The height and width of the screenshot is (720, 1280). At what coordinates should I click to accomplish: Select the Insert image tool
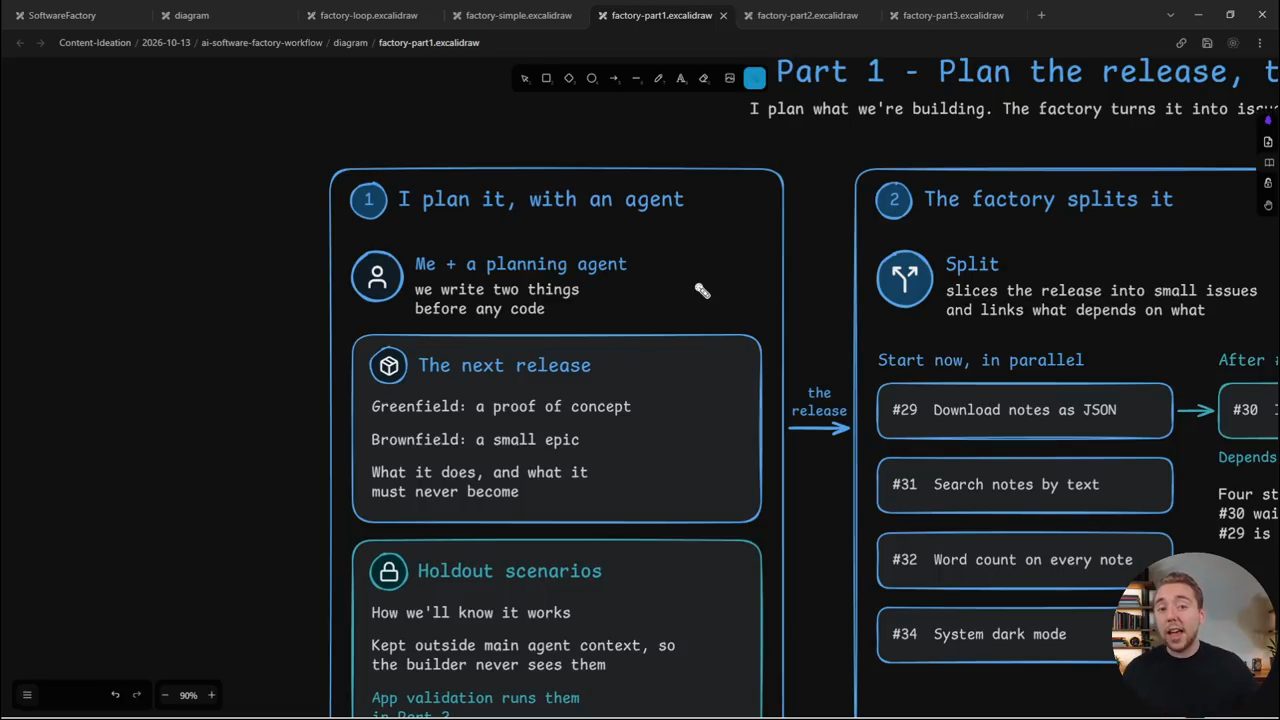coord(730,78)
